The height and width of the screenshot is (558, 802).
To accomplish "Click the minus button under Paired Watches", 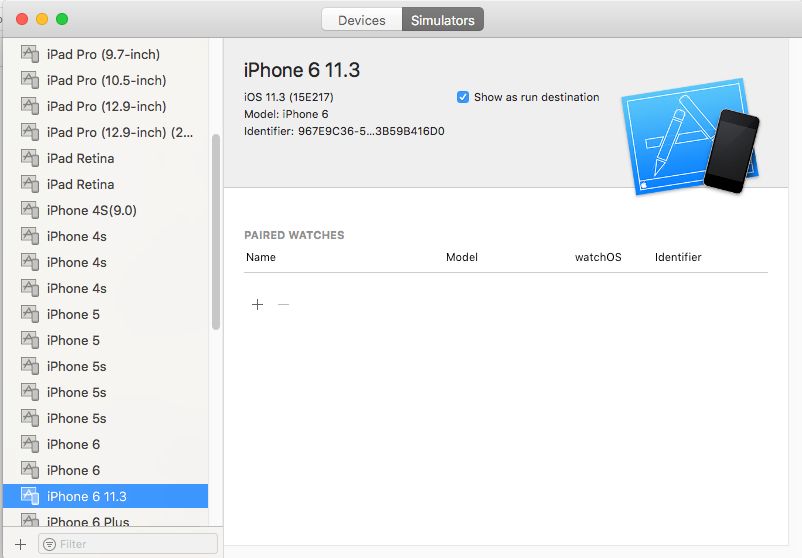I will coord(283,305).
